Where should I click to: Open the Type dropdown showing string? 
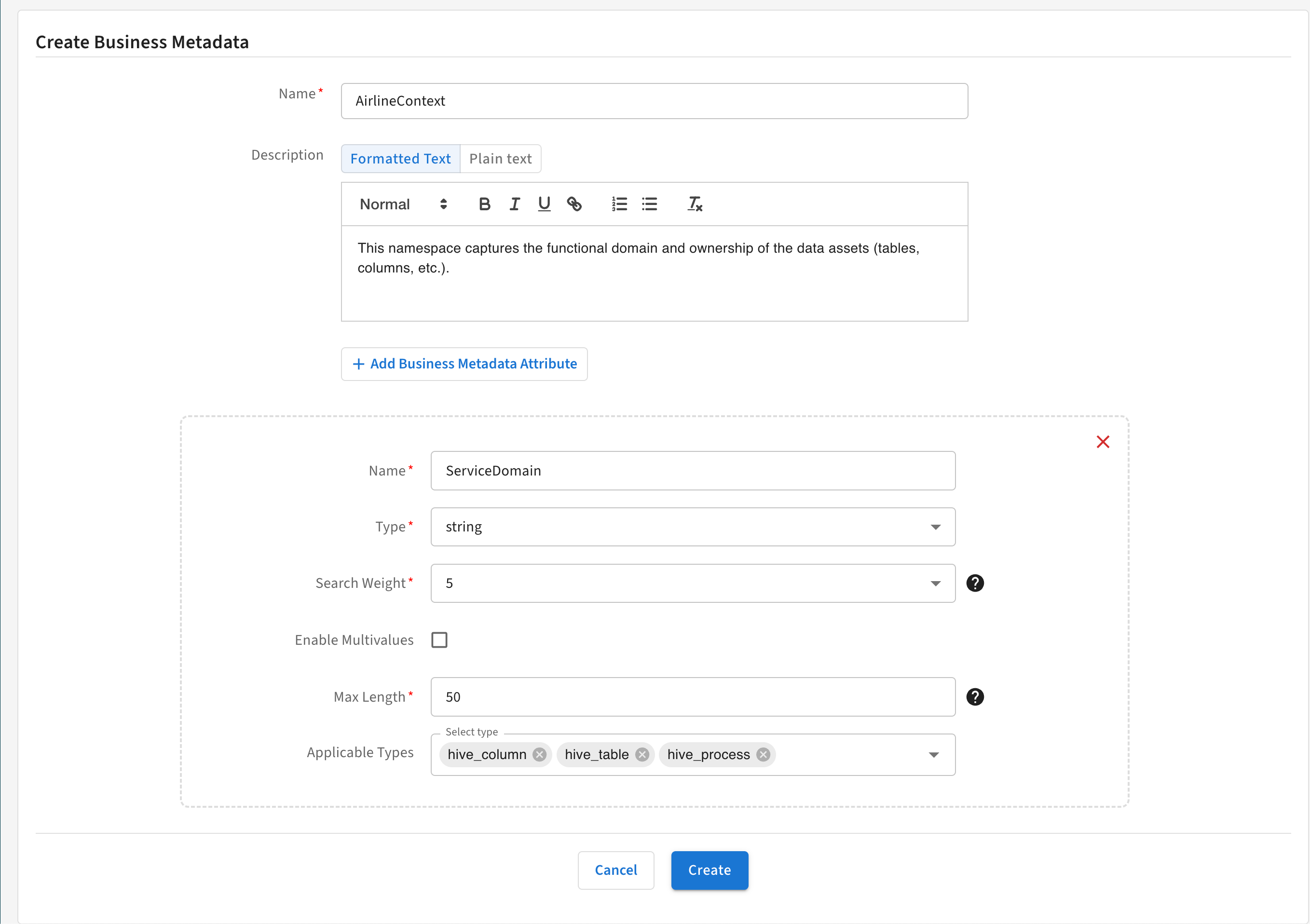click(x=693, y=527)
